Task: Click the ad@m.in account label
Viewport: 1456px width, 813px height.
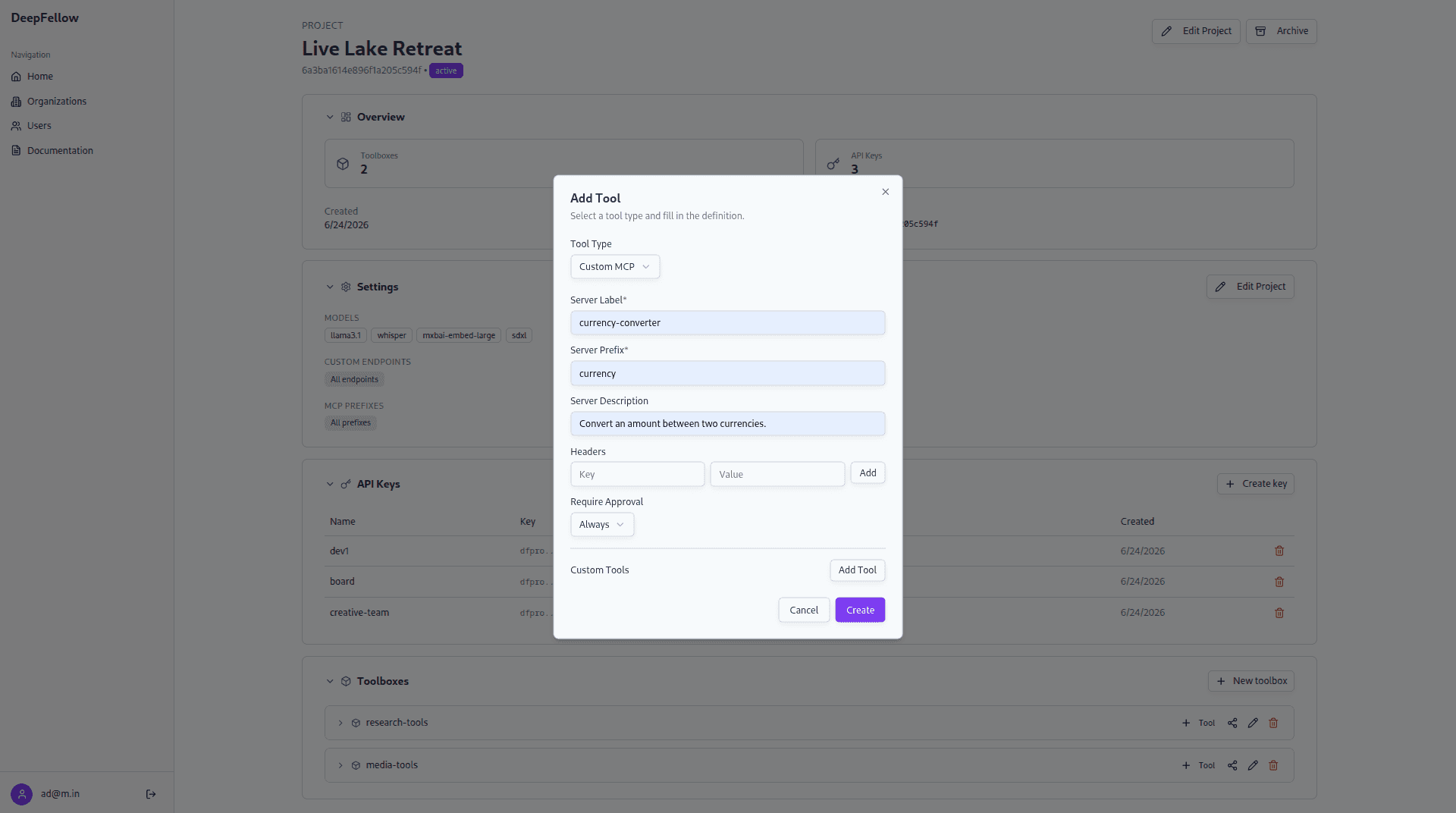Action: pos(60,794)
